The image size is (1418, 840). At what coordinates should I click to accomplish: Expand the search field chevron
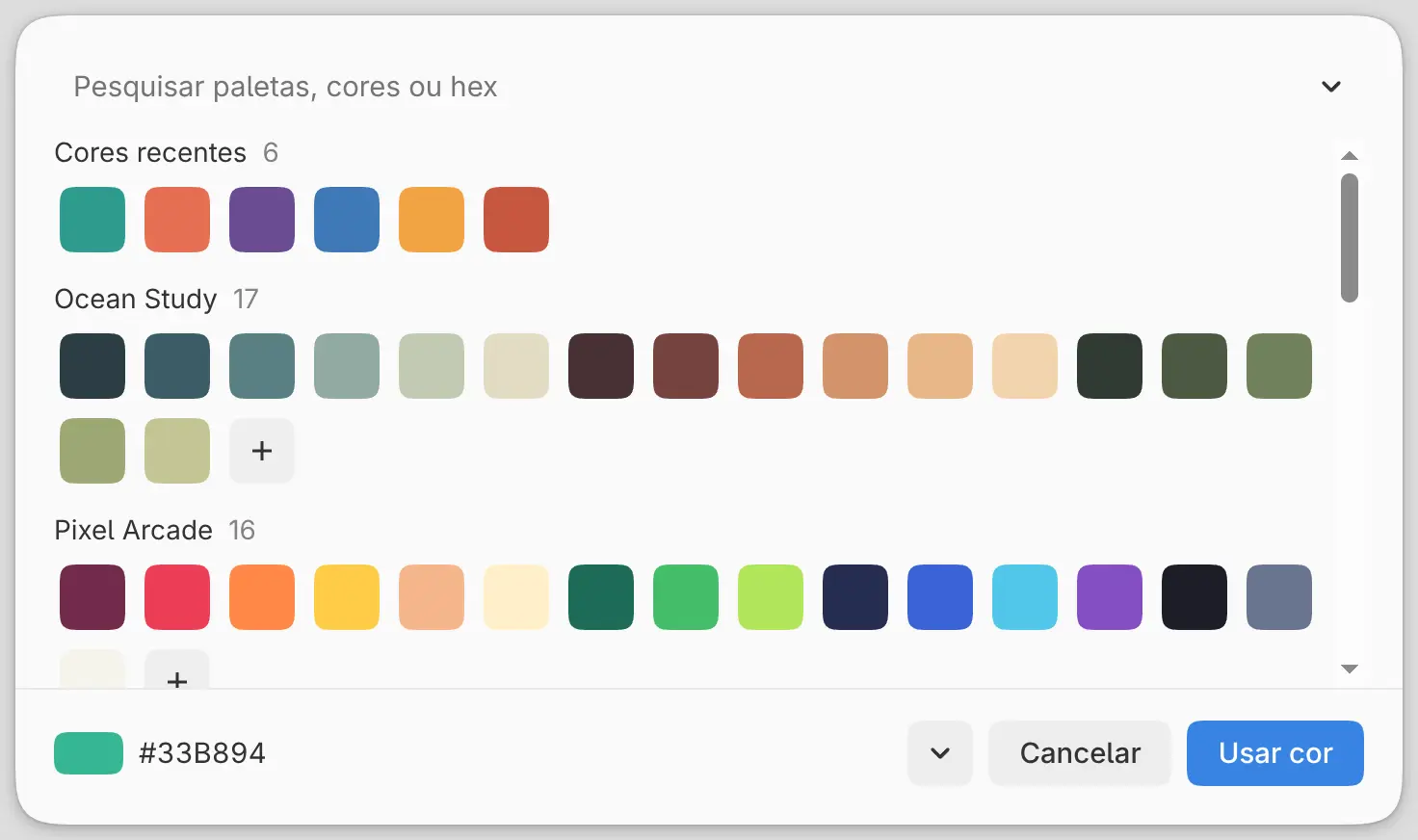click(1331, 87)
